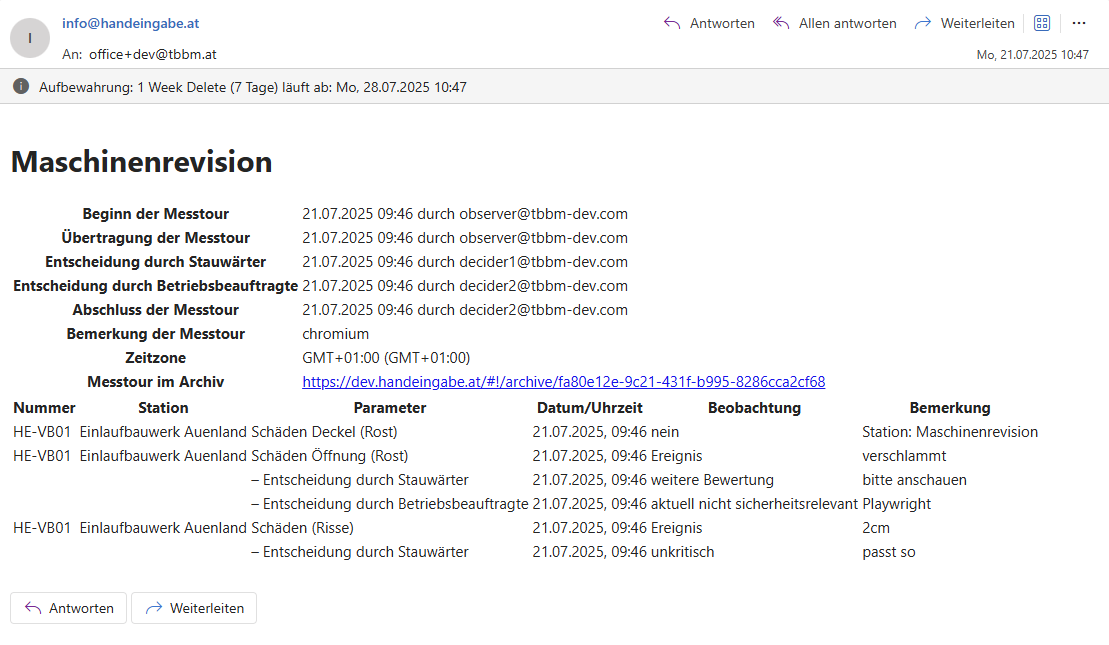Click Allen antworten in the header

835,23
